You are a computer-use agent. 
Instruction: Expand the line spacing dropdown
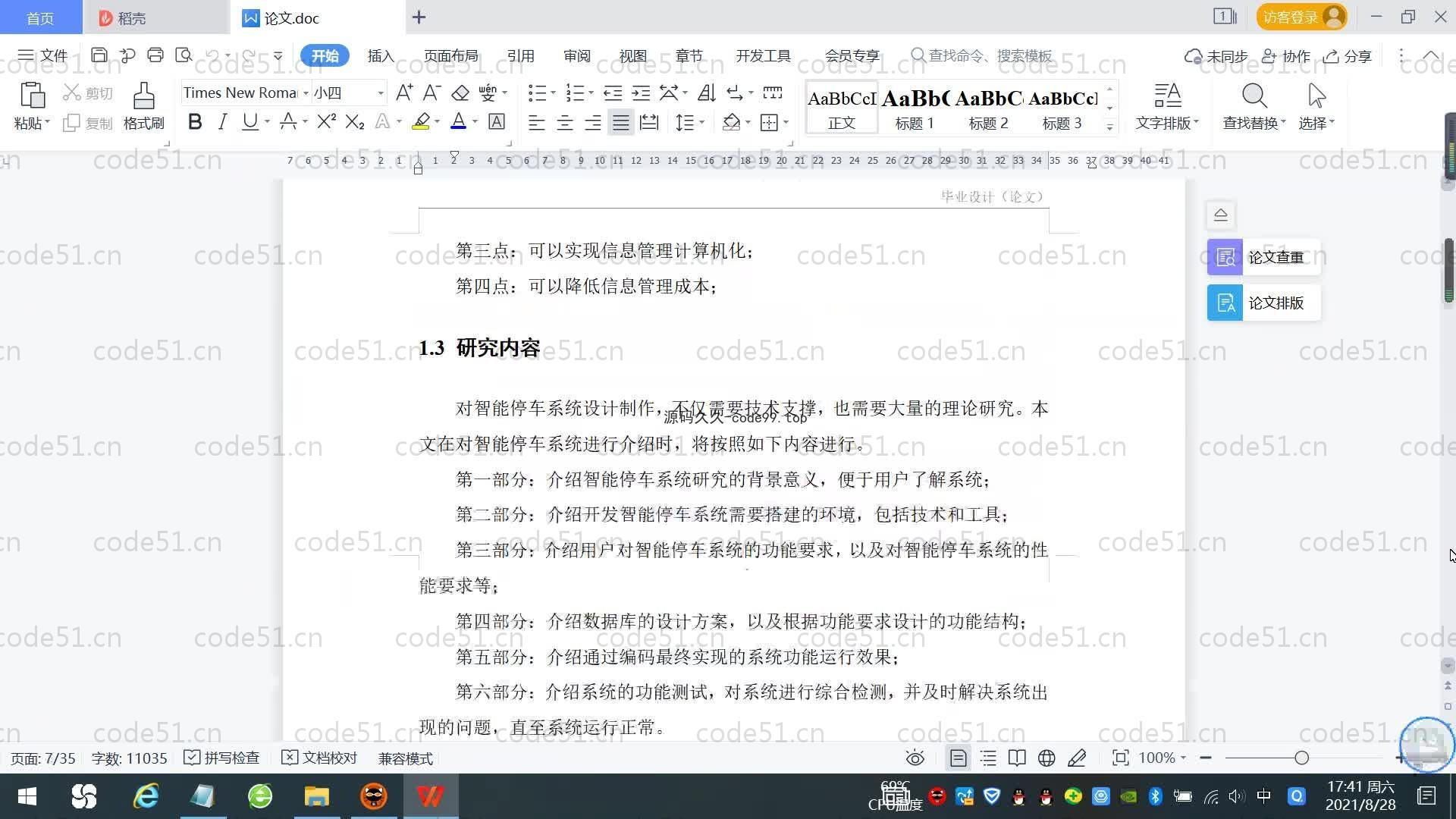click(x=702, y=122)
